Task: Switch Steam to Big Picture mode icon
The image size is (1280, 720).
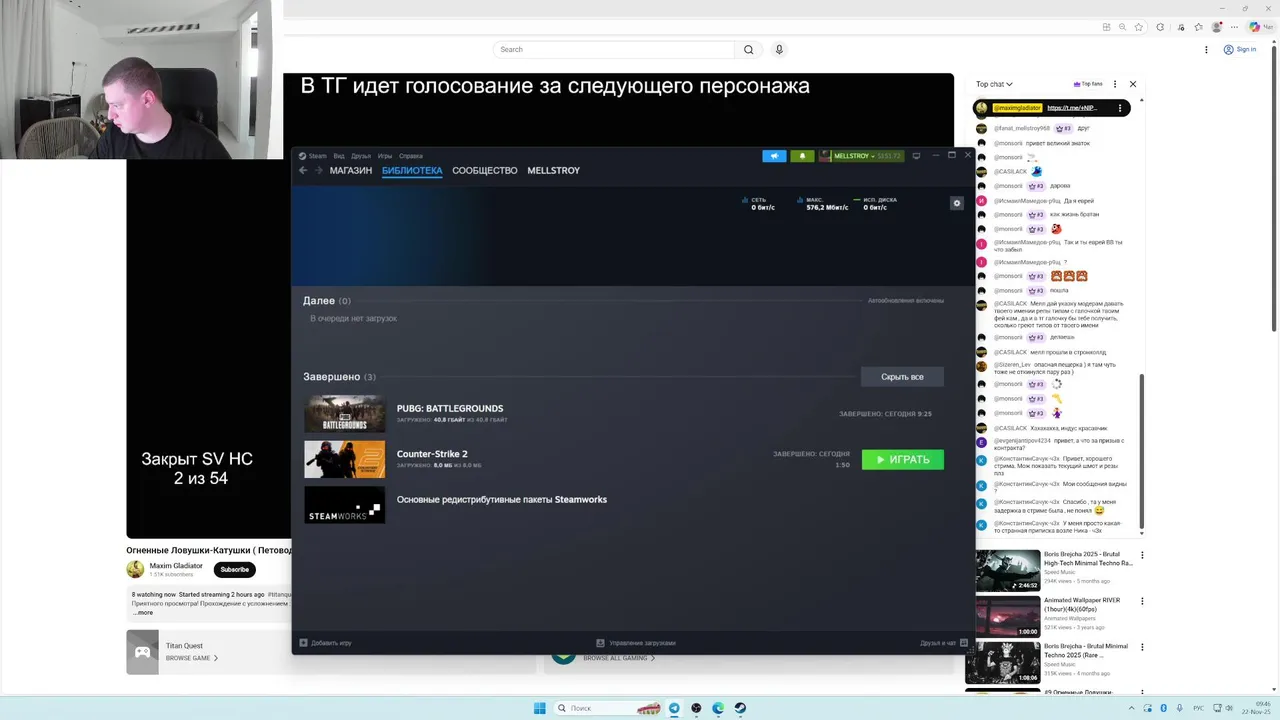Action: tap(916, 156)
